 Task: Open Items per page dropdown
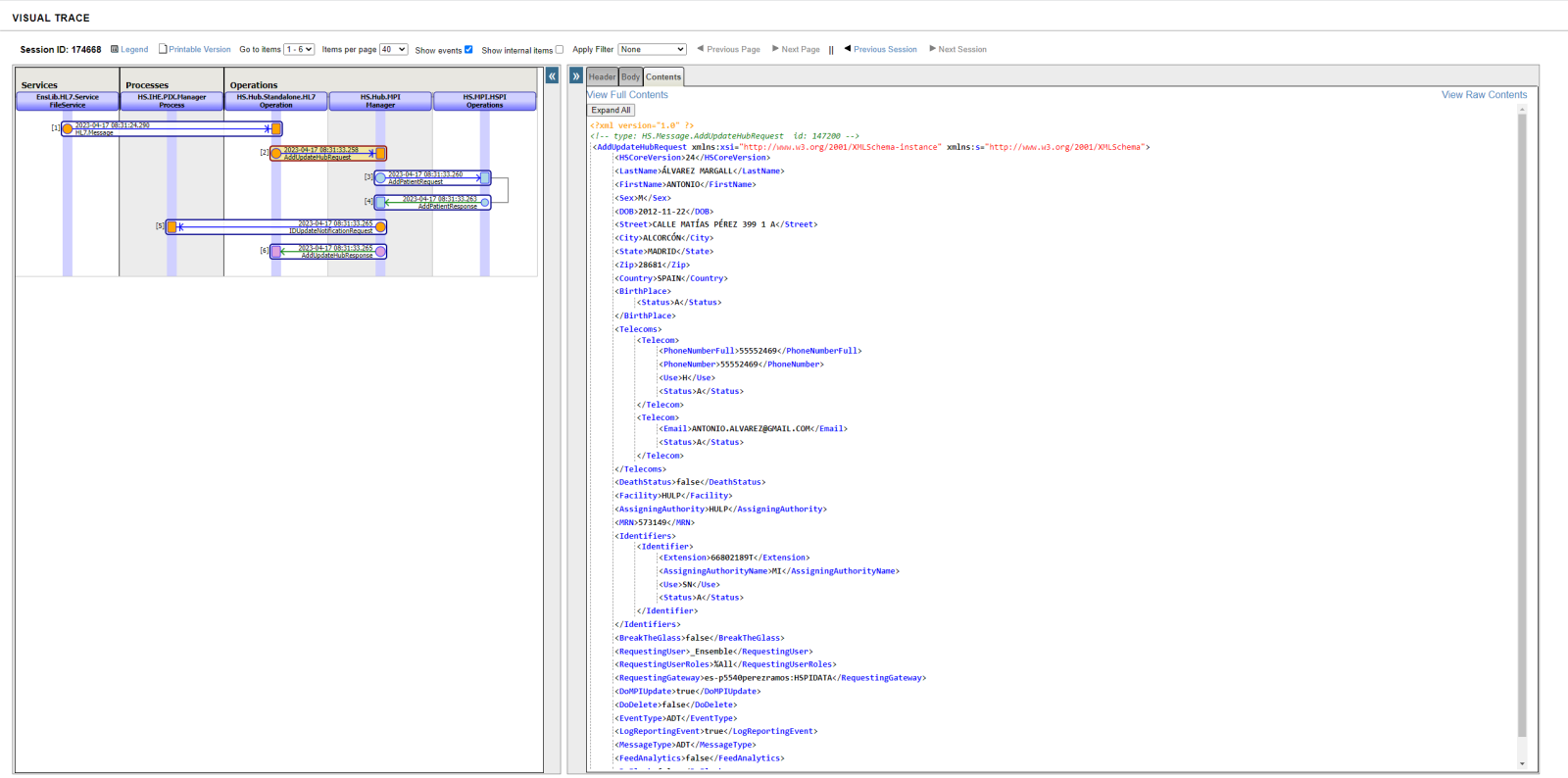point(393,49)
